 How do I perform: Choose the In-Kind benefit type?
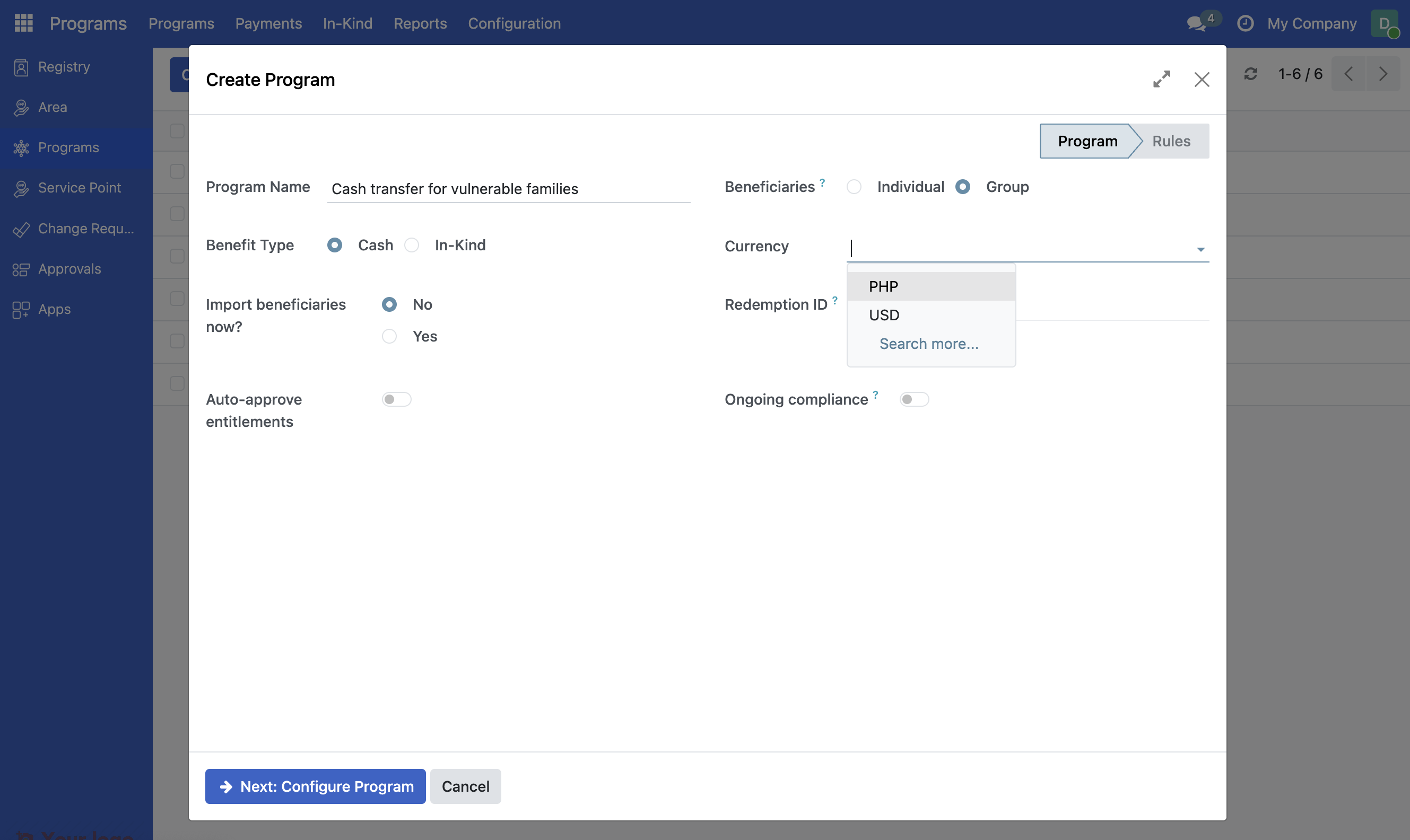(x=412, y=245)
